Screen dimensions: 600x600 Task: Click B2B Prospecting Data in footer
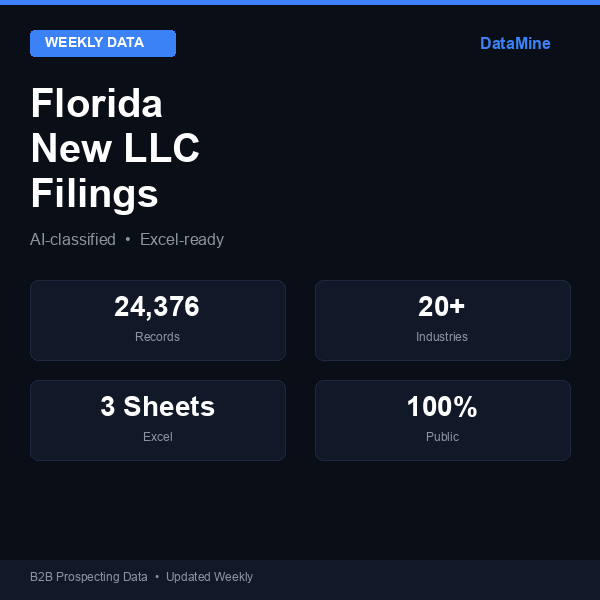[x=89, y=577]
